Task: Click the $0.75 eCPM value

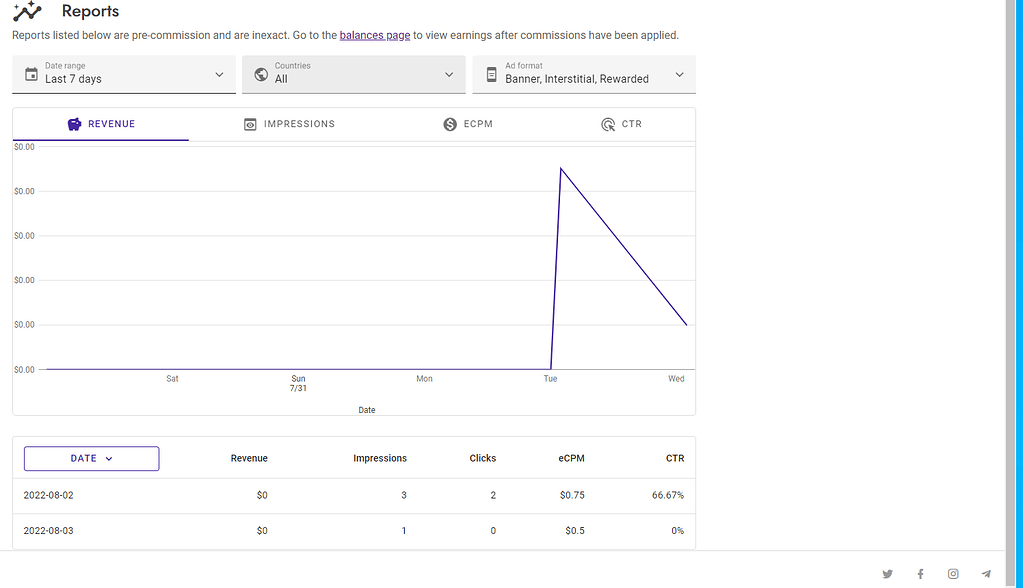Action: pos(572,495)
